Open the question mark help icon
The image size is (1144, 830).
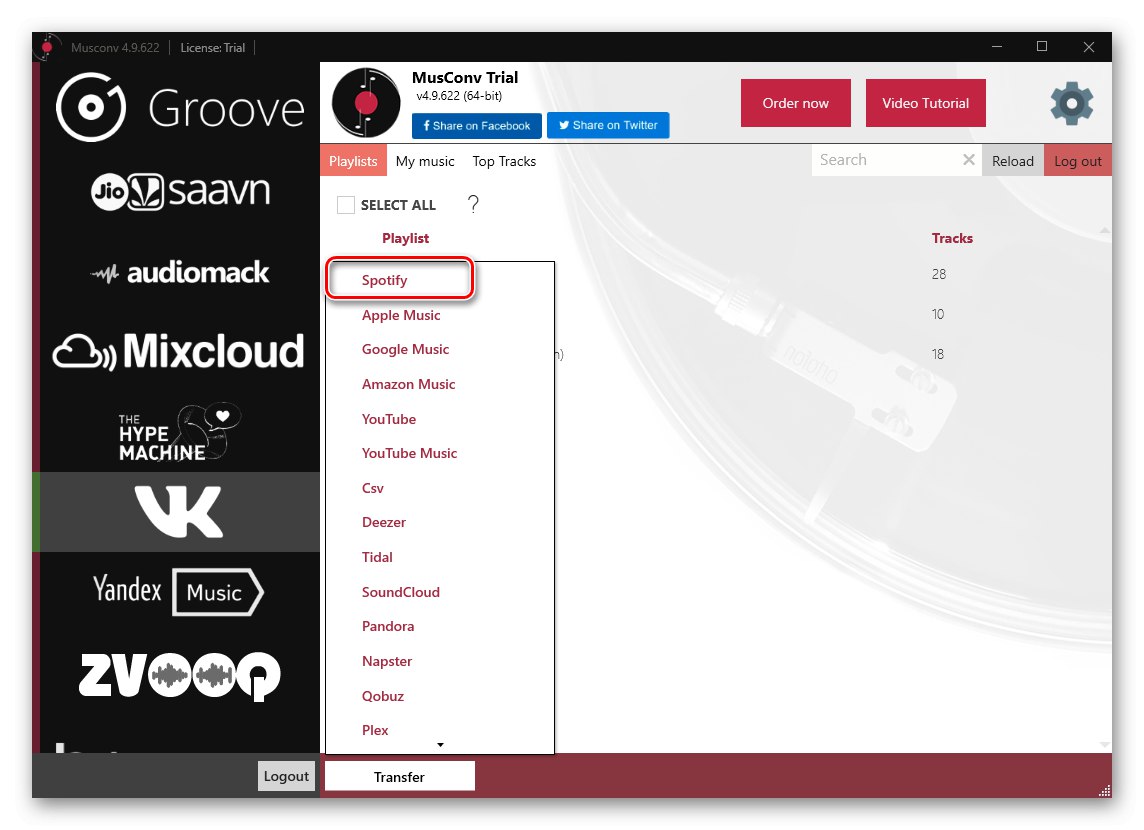point(473,203)
